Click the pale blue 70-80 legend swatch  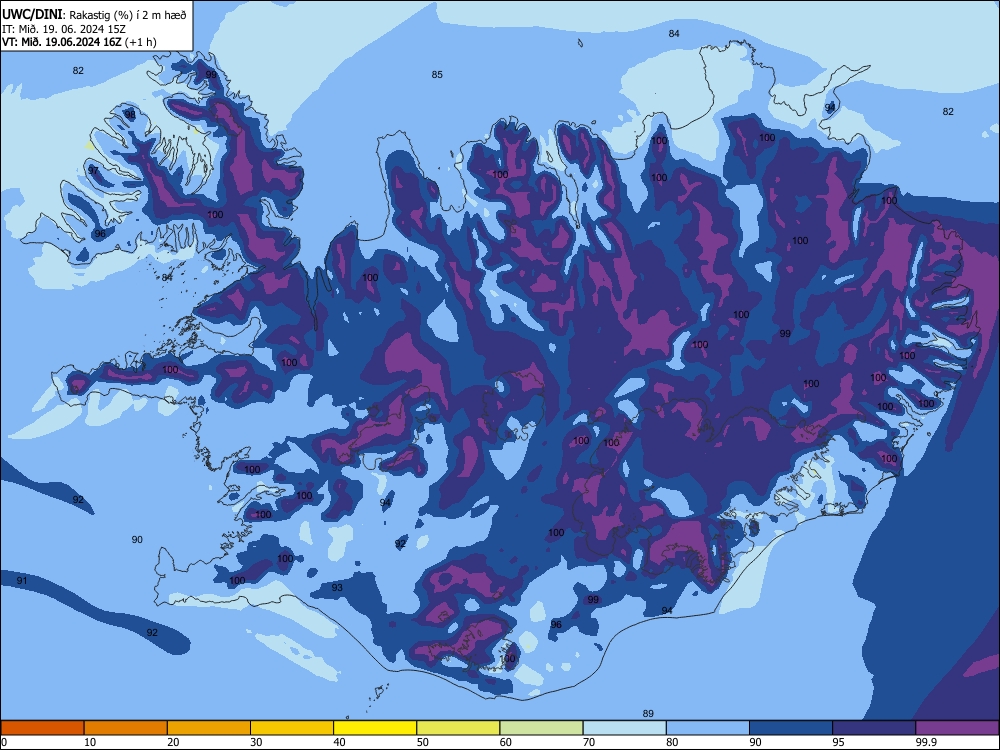(624, 728)
